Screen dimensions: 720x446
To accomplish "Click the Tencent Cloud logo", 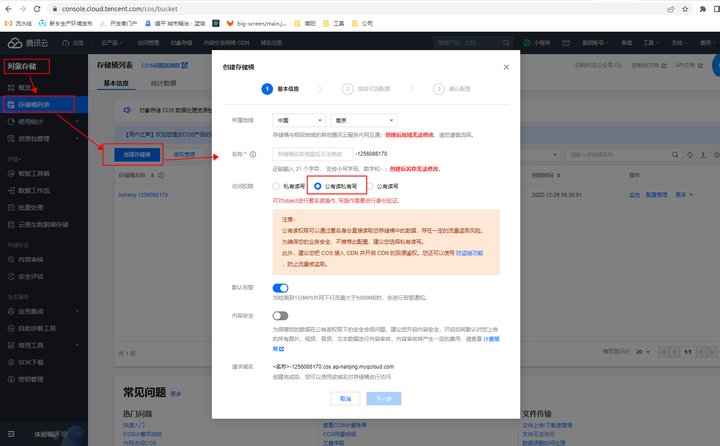I will (x=28, y=43).
